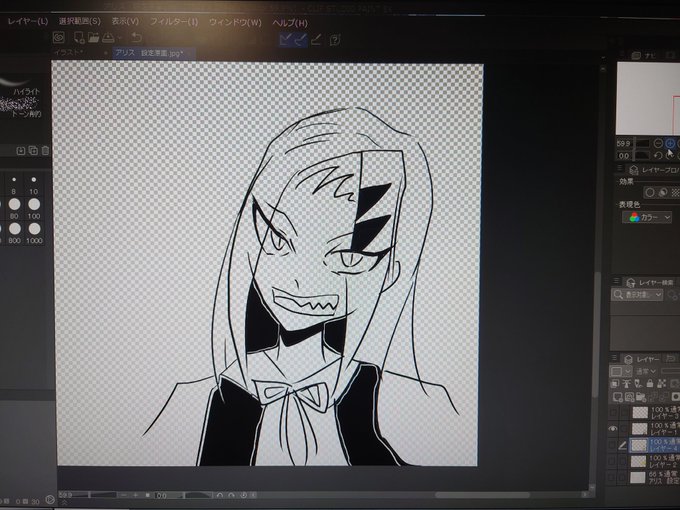Open the ウィンドウ(W) menu
680x510 pixels.
(x=235, y=22)
